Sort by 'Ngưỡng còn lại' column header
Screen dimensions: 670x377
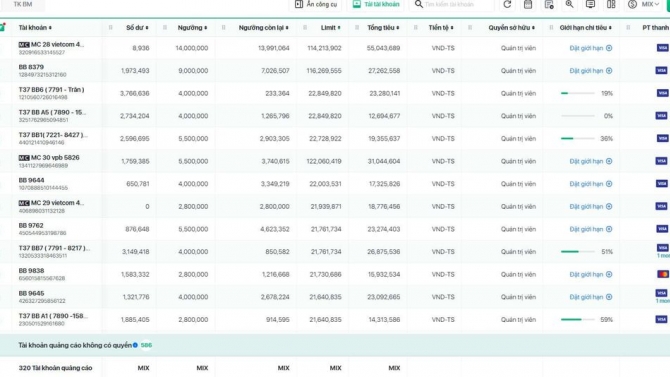pyautogui.click(x=263, y=28)
